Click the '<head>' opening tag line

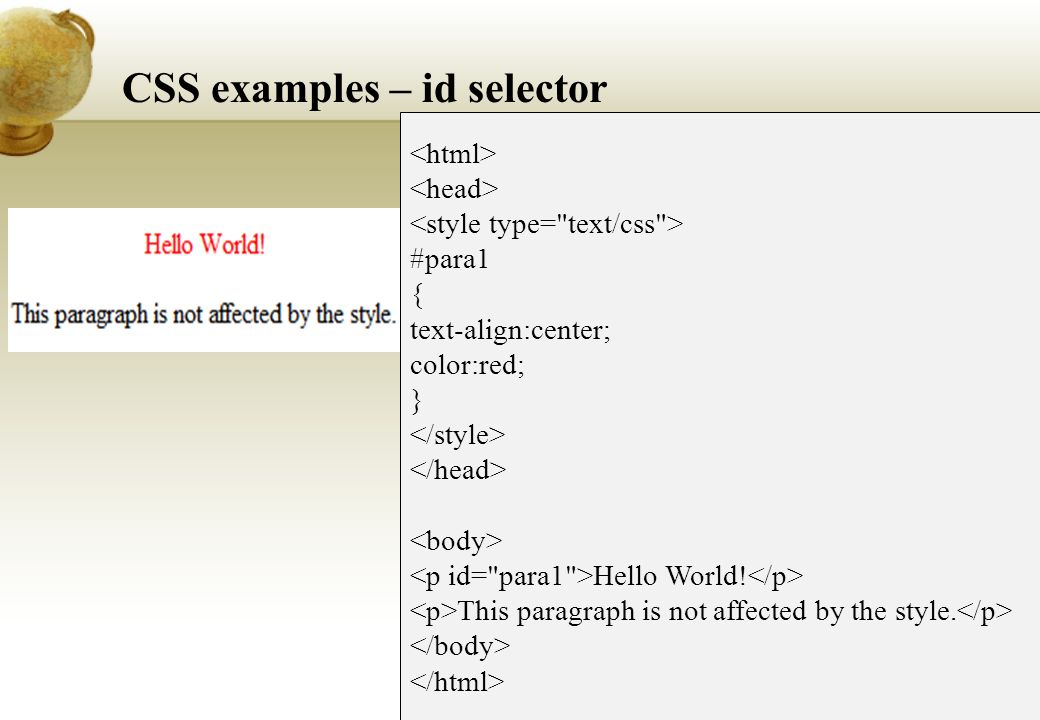click(x=454, y=189)
